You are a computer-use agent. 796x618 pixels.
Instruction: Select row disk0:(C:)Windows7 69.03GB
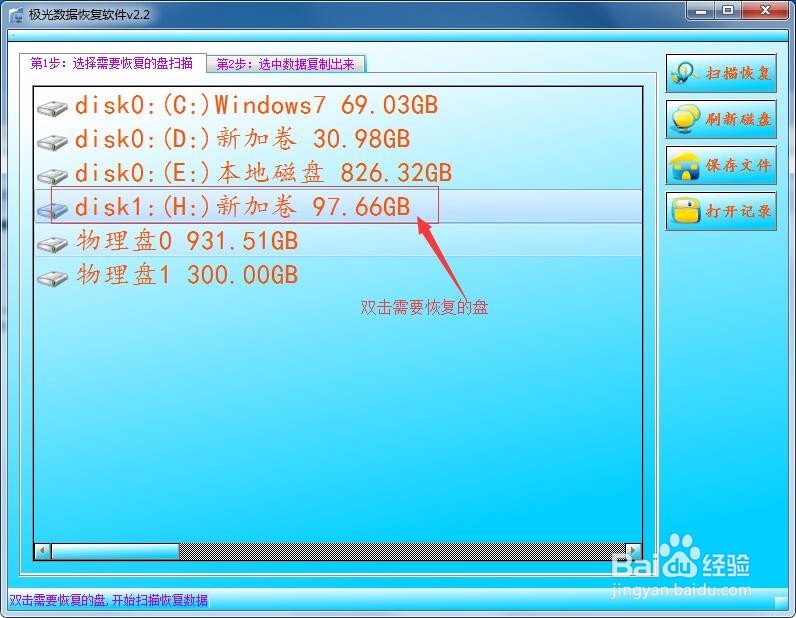point(338,105)
